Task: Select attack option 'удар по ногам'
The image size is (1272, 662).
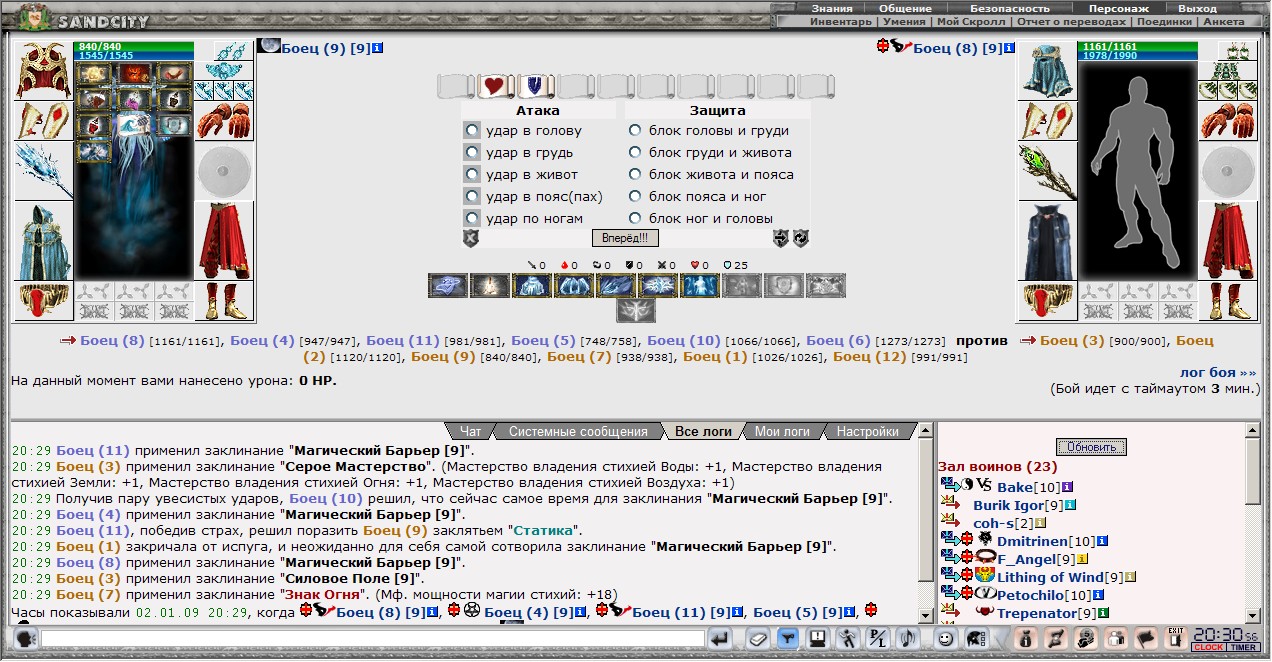Action: [x=472, y=218]
